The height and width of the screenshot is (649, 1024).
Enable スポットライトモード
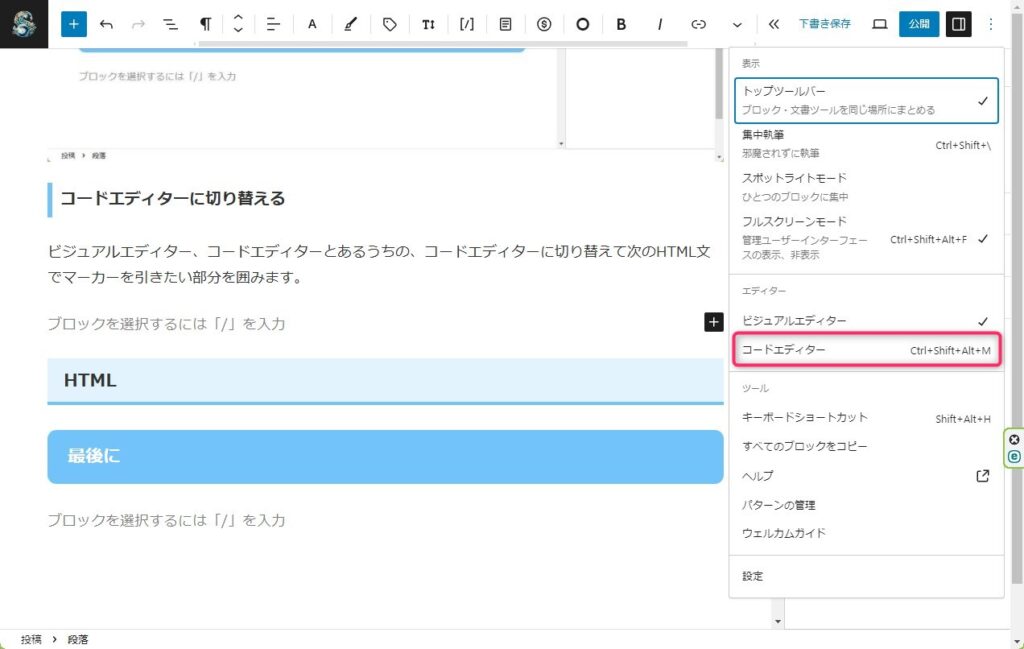pyautogui.click(x=866, y=187)
